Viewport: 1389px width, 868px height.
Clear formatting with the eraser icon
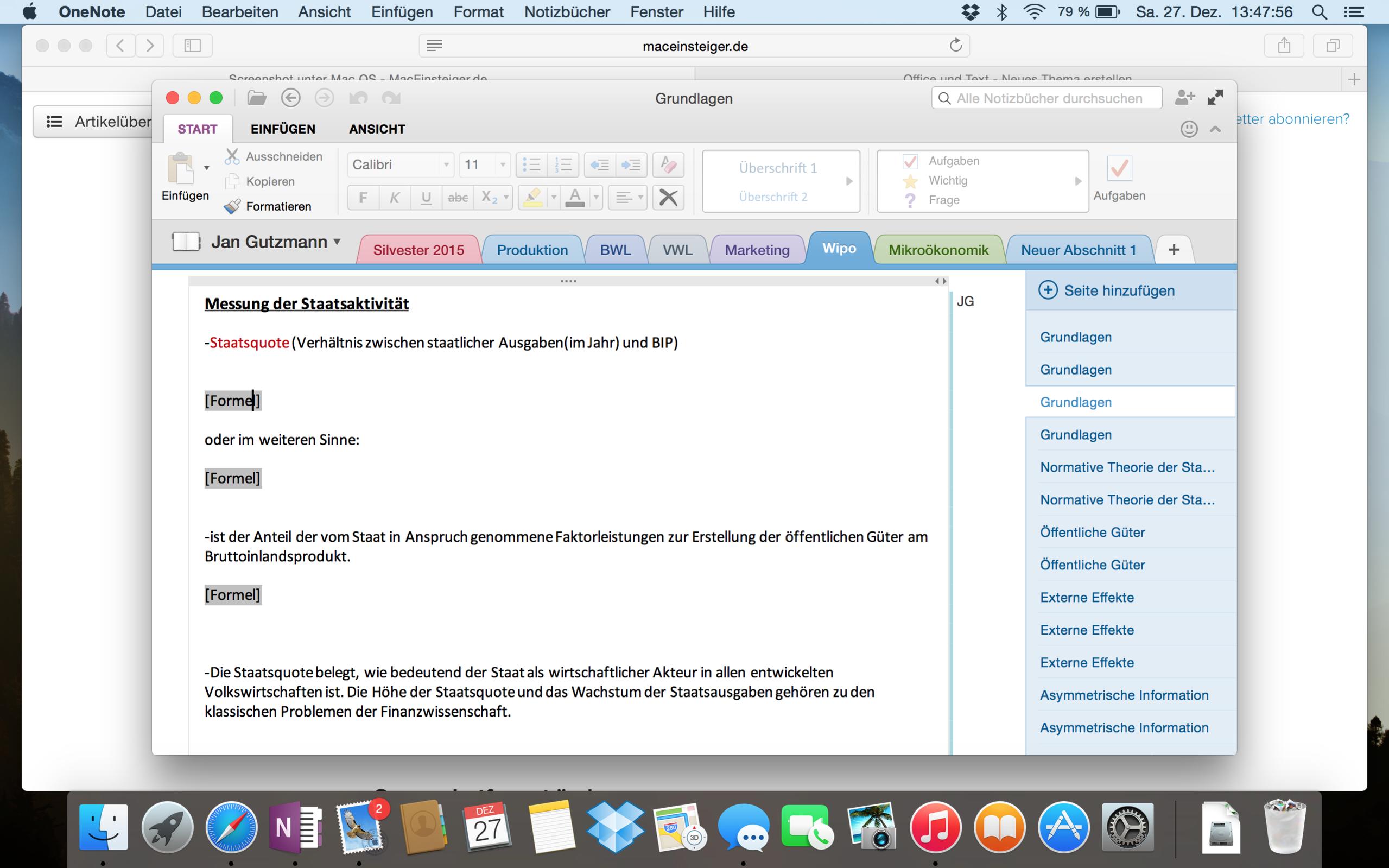pyautogui.click(x=668, y=165)
